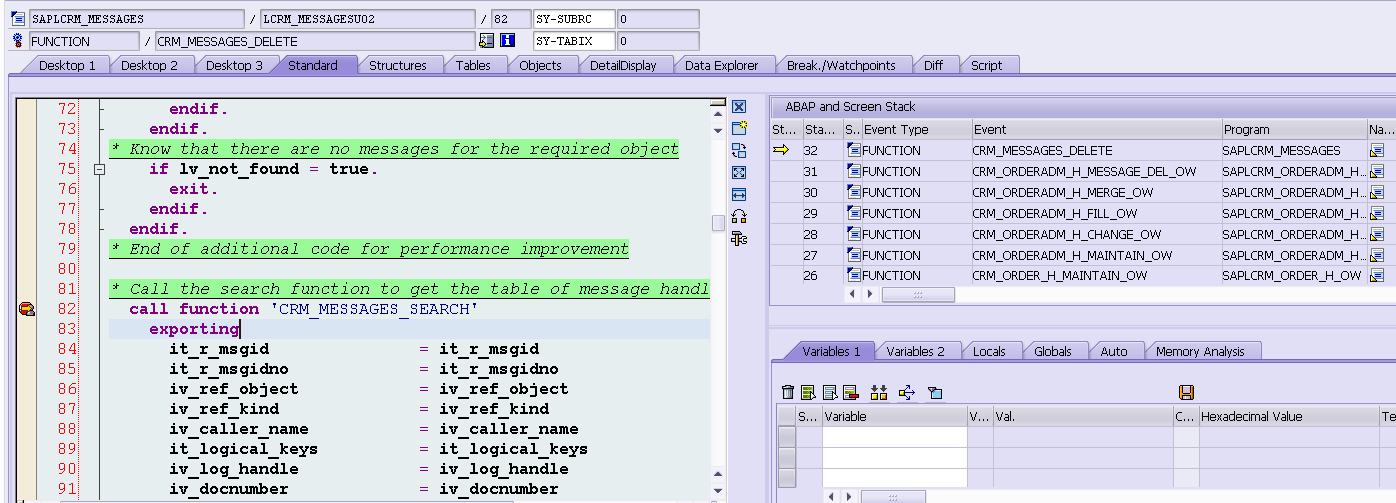Click the Program column header in the stack
The width and height of the screenshot is (1396, 503).
[1293, 129]
